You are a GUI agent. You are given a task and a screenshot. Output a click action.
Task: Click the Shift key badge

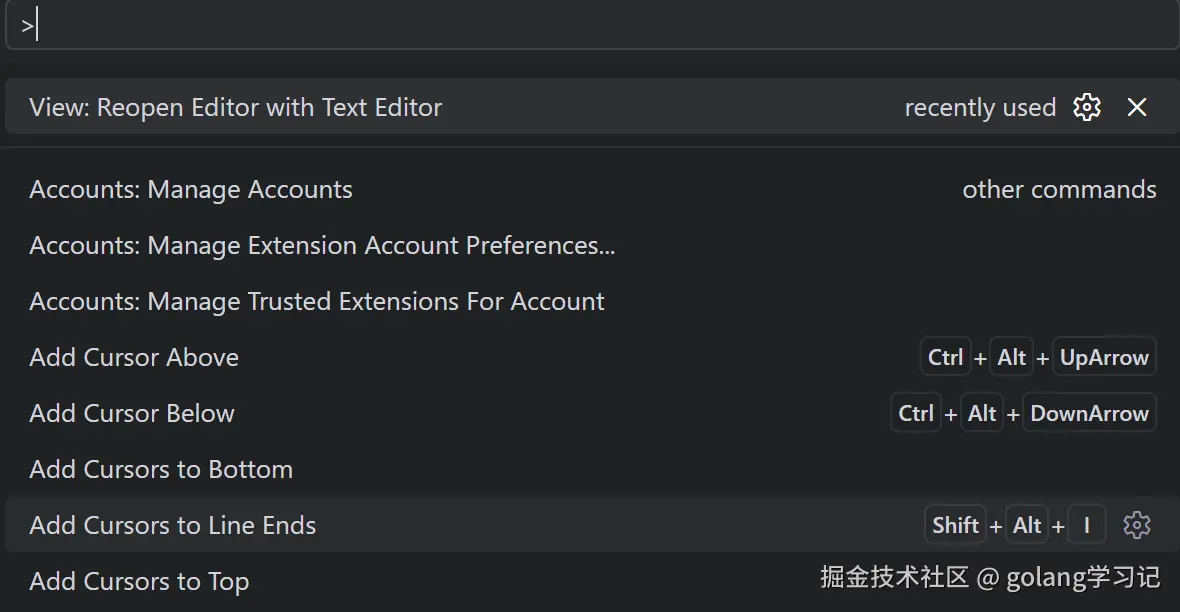955,526
